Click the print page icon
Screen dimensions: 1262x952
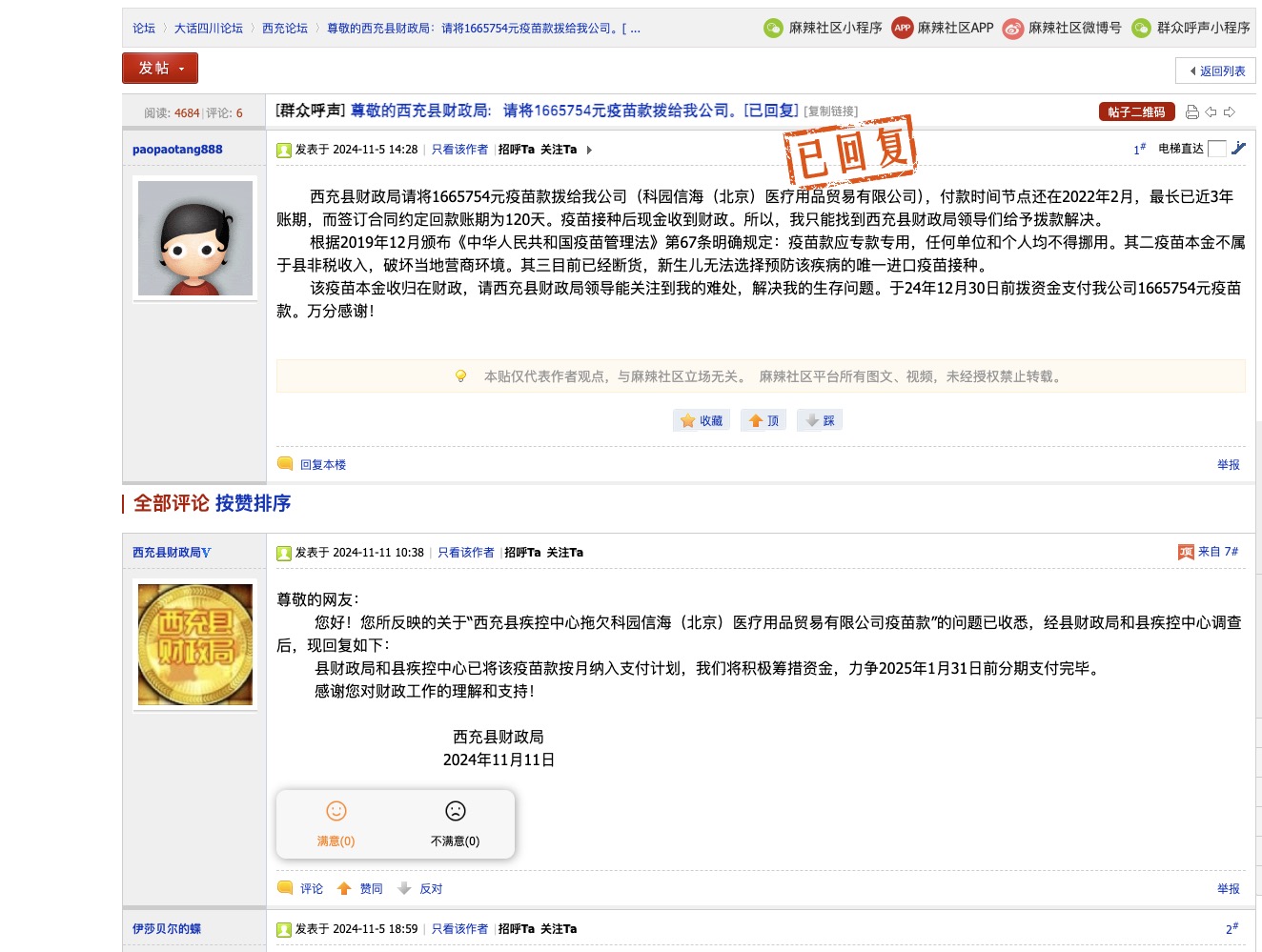[x=1191, y=112]
